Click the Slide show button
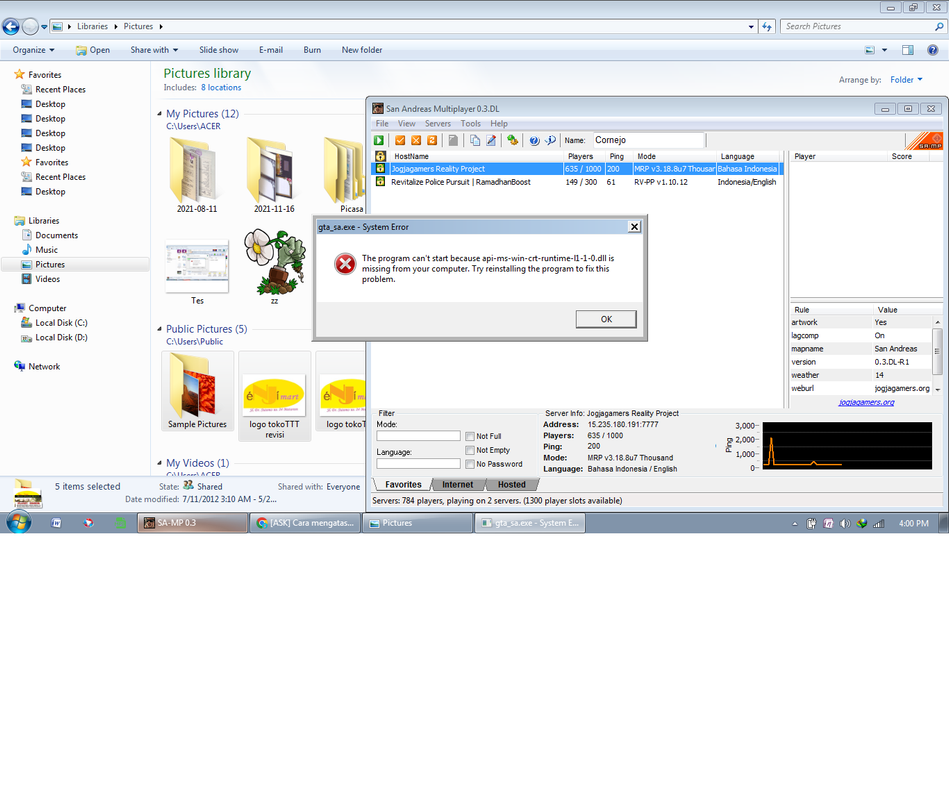Screen dimensions: 949x800 pos(218,50)
